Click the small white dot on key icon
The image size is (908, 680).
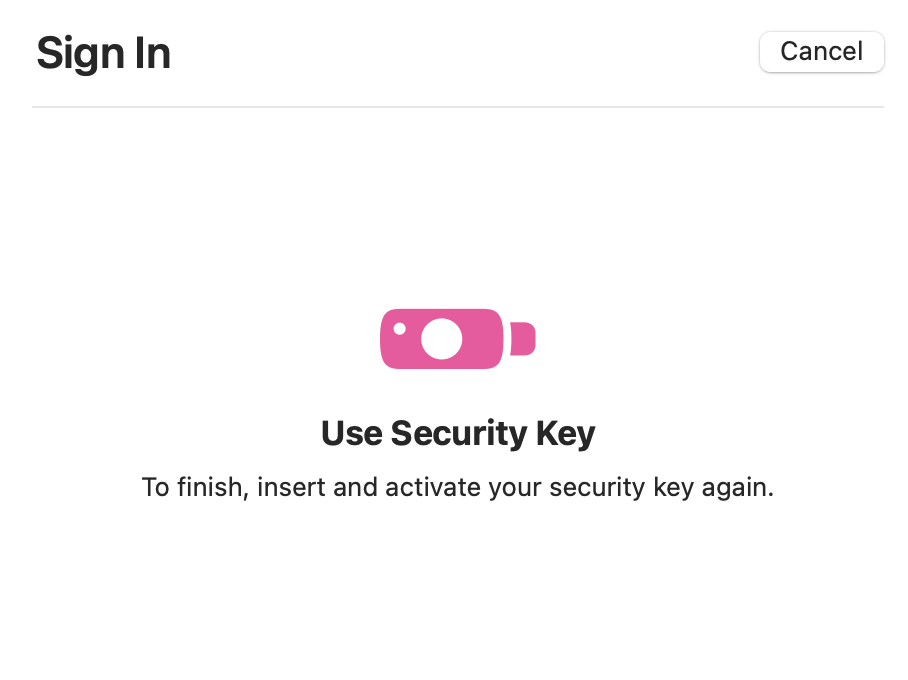(x=400, y=328)
